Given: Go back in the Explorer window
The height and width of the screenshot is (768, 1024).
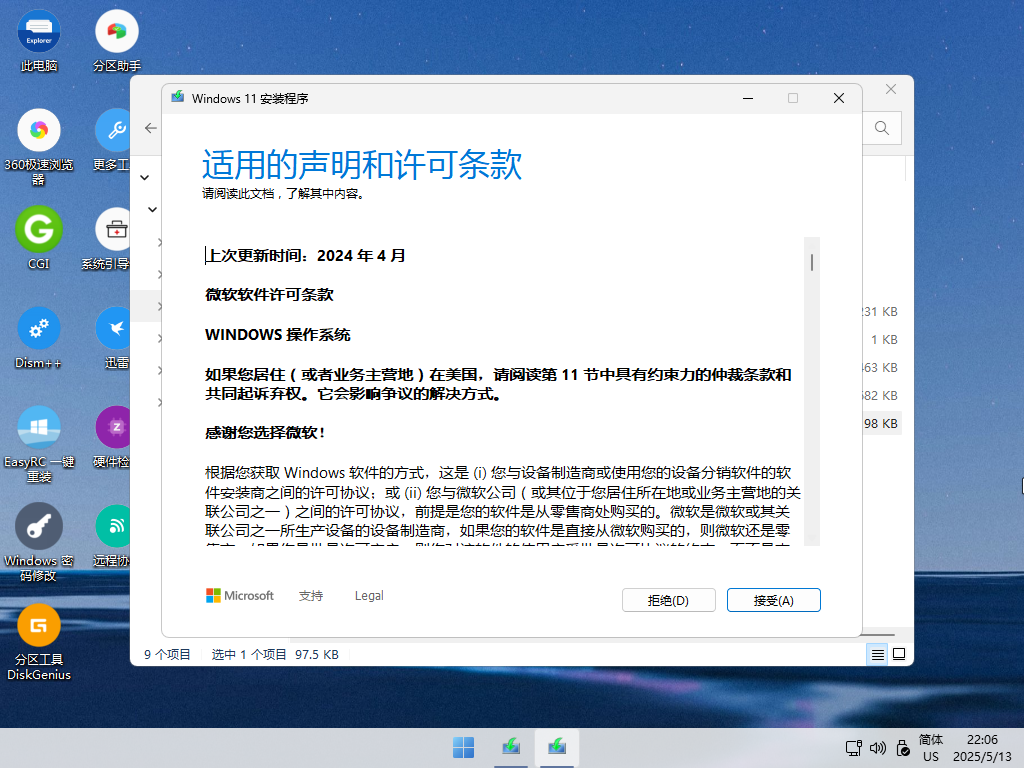Looking at the screenshot, I should (x=151, y=128).
